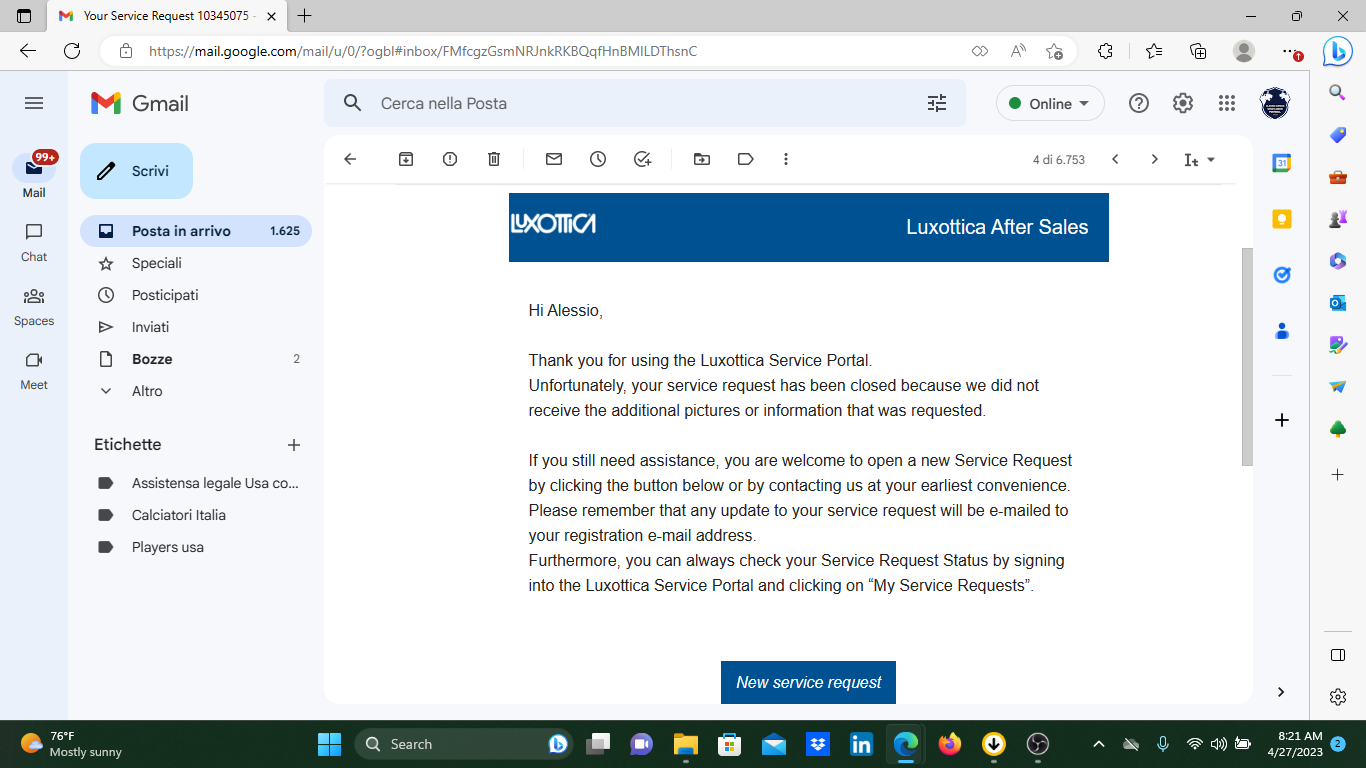Show hidden system tray icons chevron
This screenshot has width=1366, height=768.
[x=1099, y=744]
